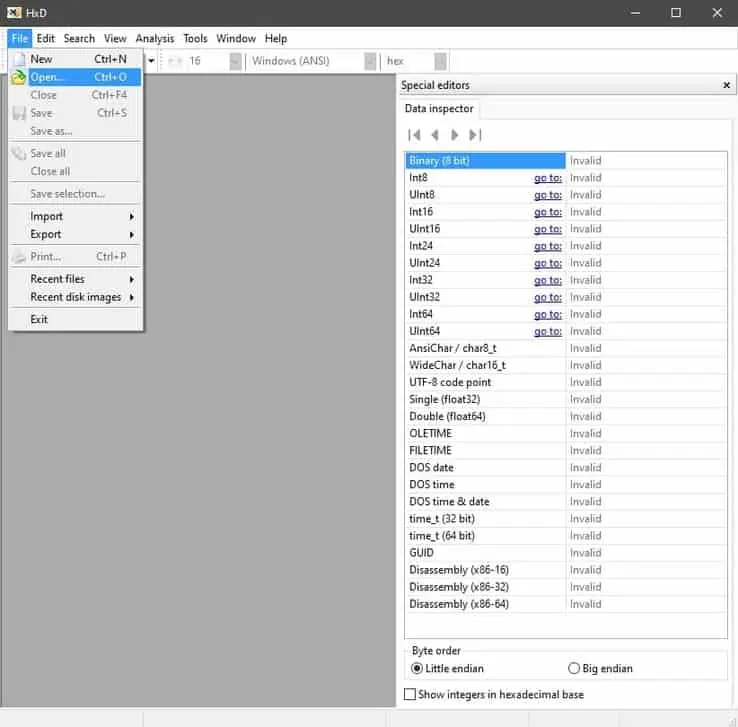
Task: Expand the Export submenu
Action: tap(75, 234)
